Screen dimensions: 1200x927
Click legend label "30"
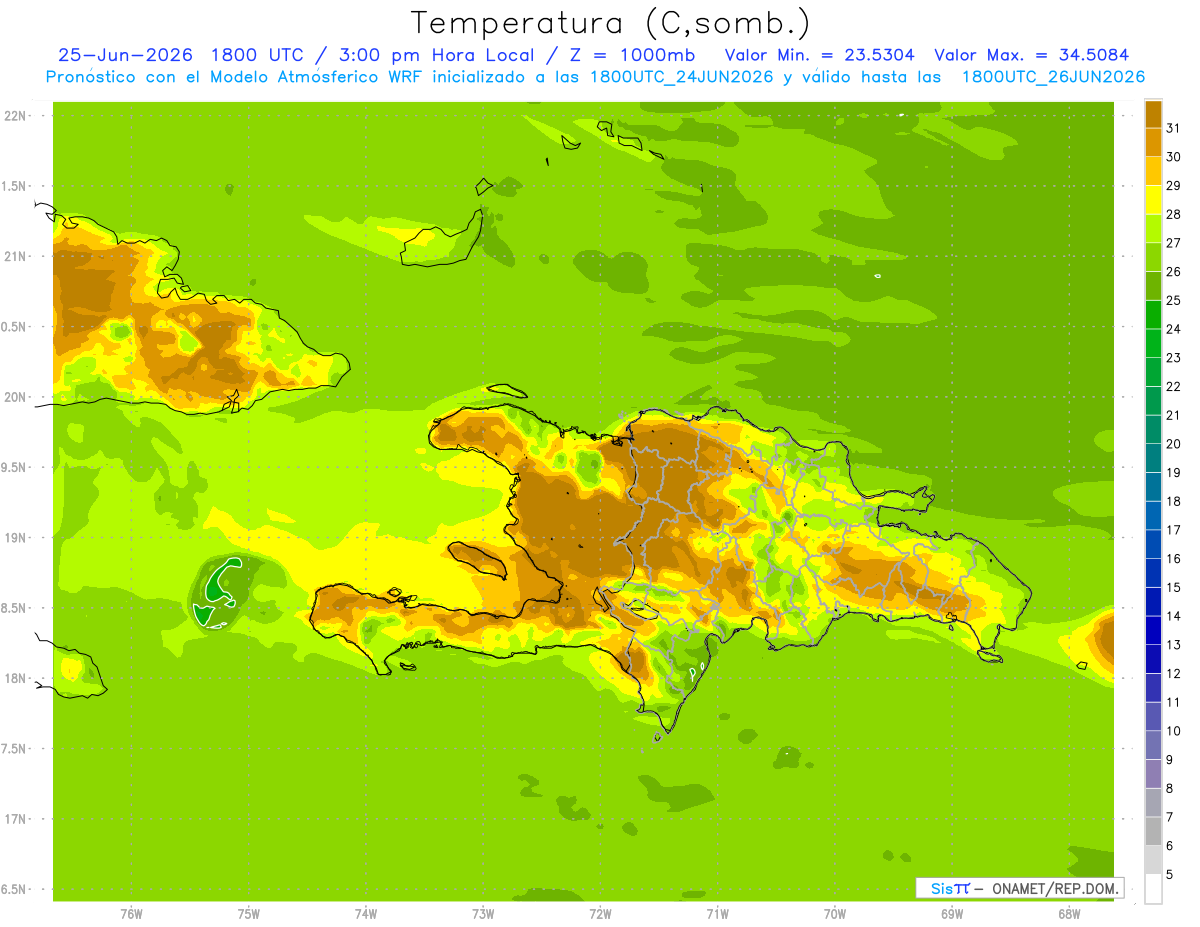1173,157
